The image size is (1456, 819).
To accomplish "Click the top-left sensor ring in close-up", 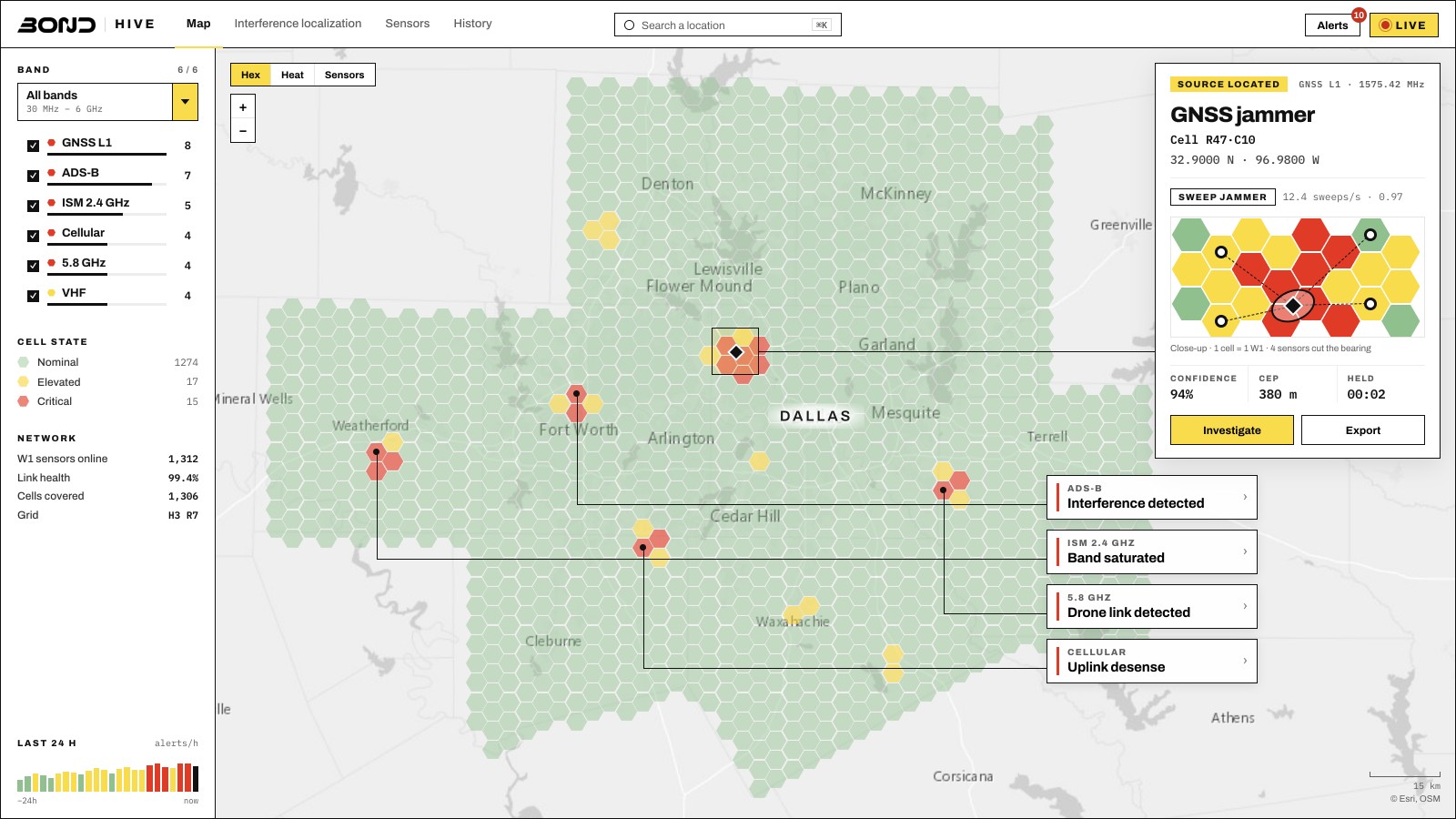I will [x=1221, y=252].
